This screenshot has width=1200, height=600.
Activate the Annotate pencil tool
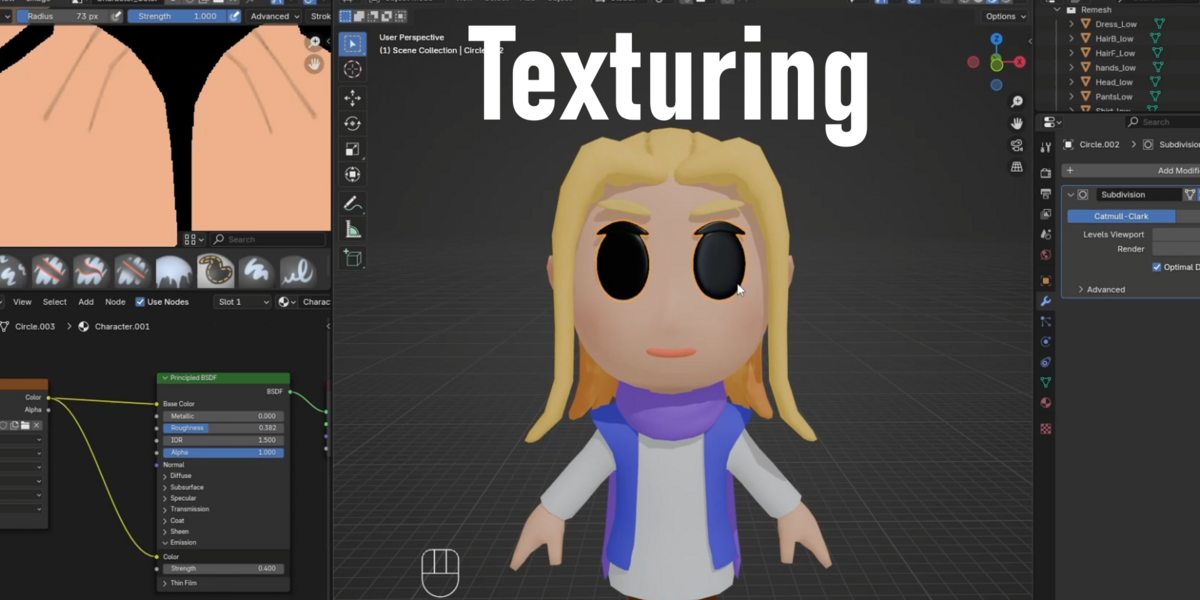352,204
